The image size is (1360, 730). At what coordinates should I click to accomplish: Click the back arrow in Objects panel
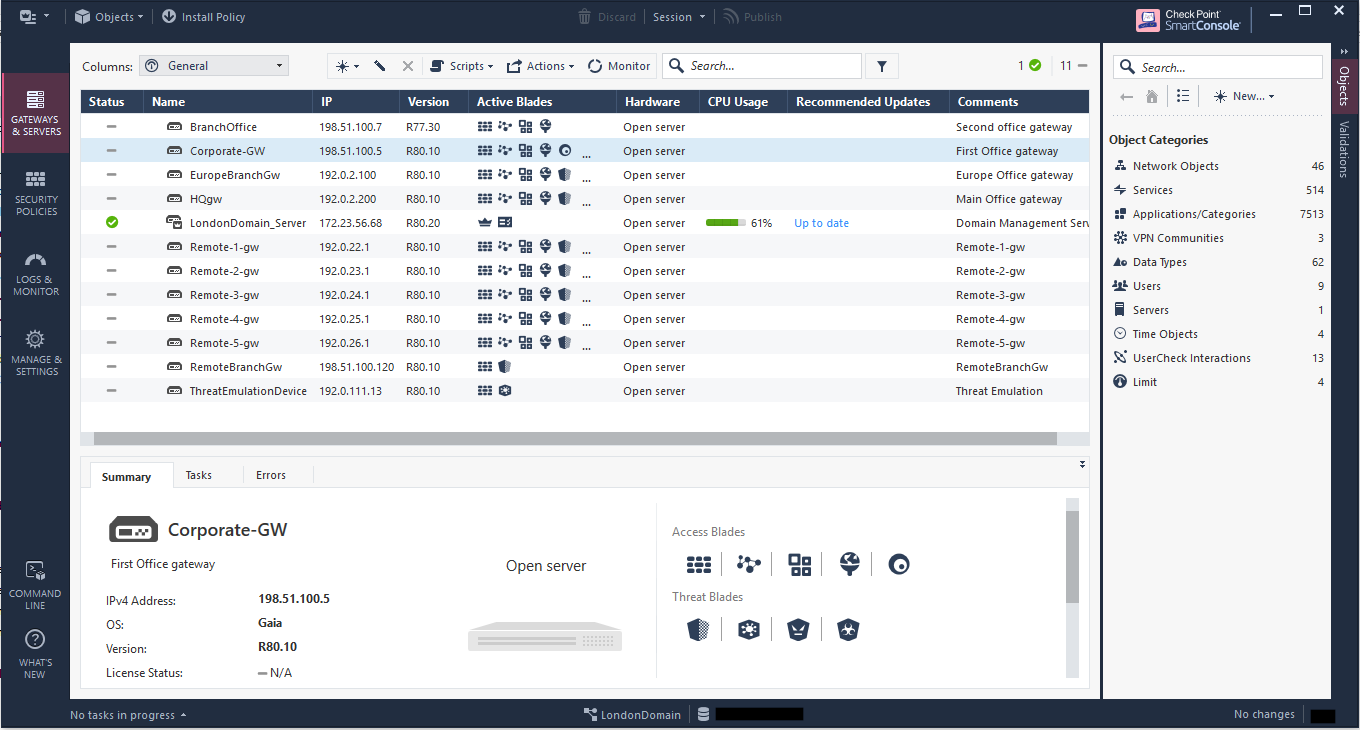[1127, 96]
